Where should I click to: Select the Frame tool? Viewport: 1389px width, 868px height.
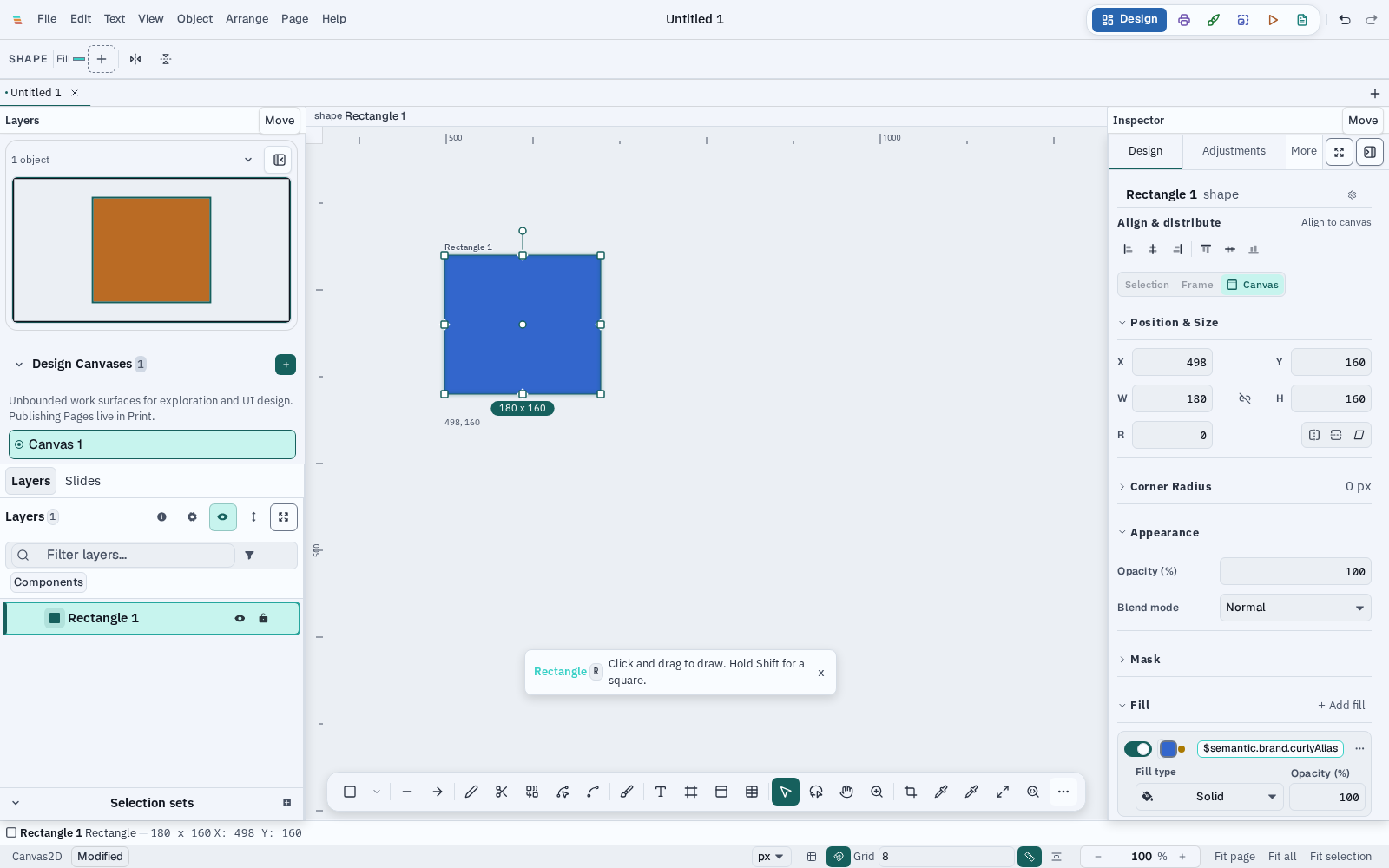click(x=691, y=792)
